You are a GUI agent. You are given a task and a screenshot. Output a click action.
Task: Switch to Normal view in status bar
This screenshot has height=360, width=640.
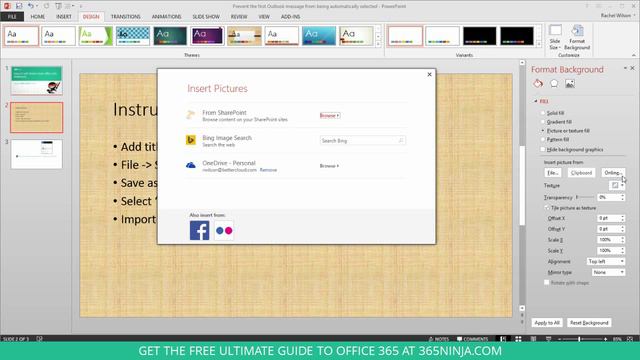(x=503, y=339)
